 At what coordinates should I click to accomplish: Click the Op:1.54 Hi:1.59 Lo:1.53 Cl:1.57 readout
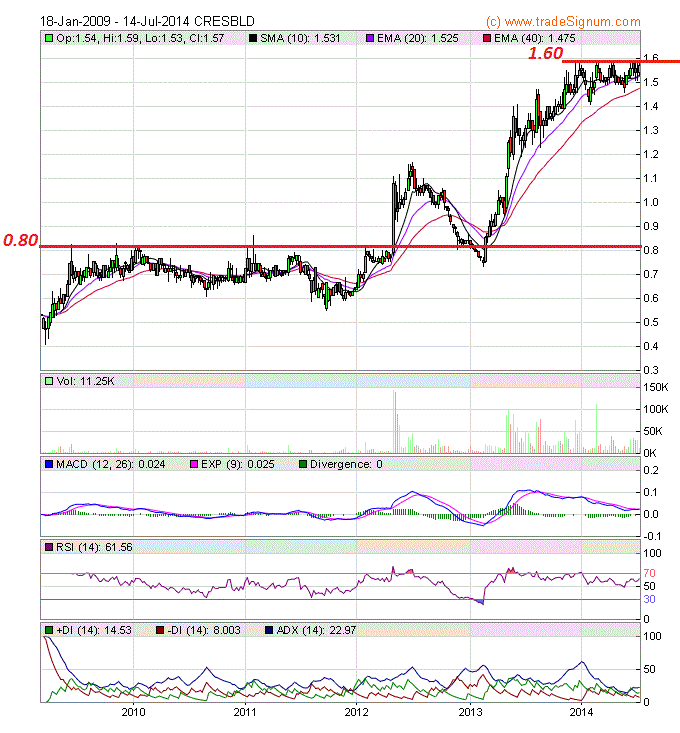tap(140, 38)
